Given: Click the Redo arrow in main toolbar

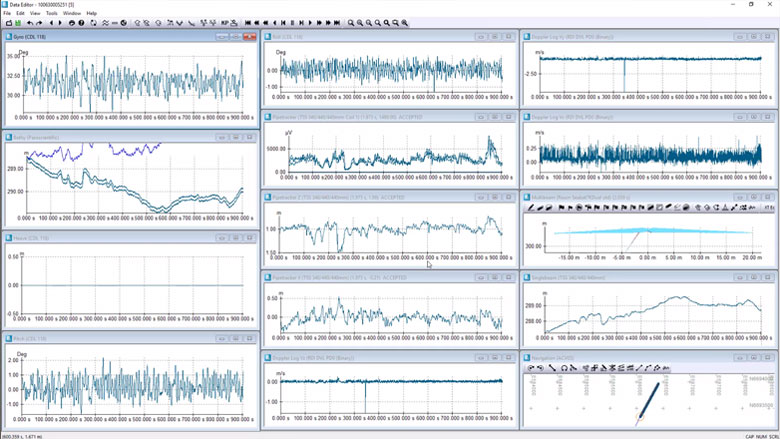Looking at the screenshot, I should point(39,22).
